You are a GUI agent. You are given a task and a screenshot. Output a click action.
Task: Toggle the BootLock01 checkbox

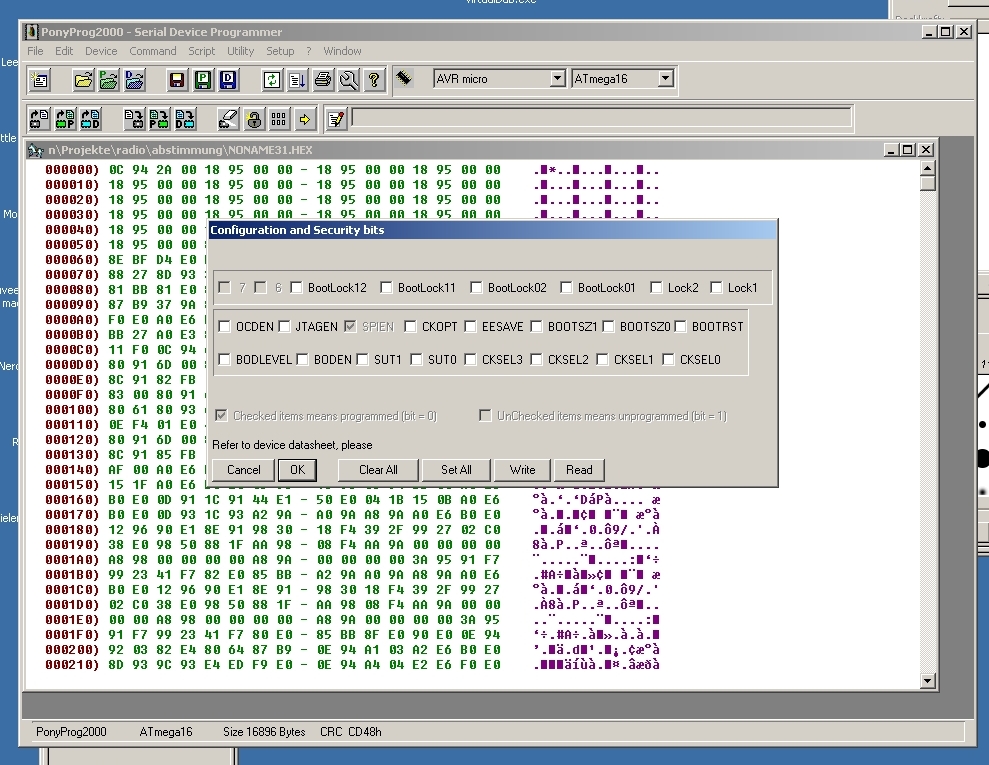pos(566,288)
